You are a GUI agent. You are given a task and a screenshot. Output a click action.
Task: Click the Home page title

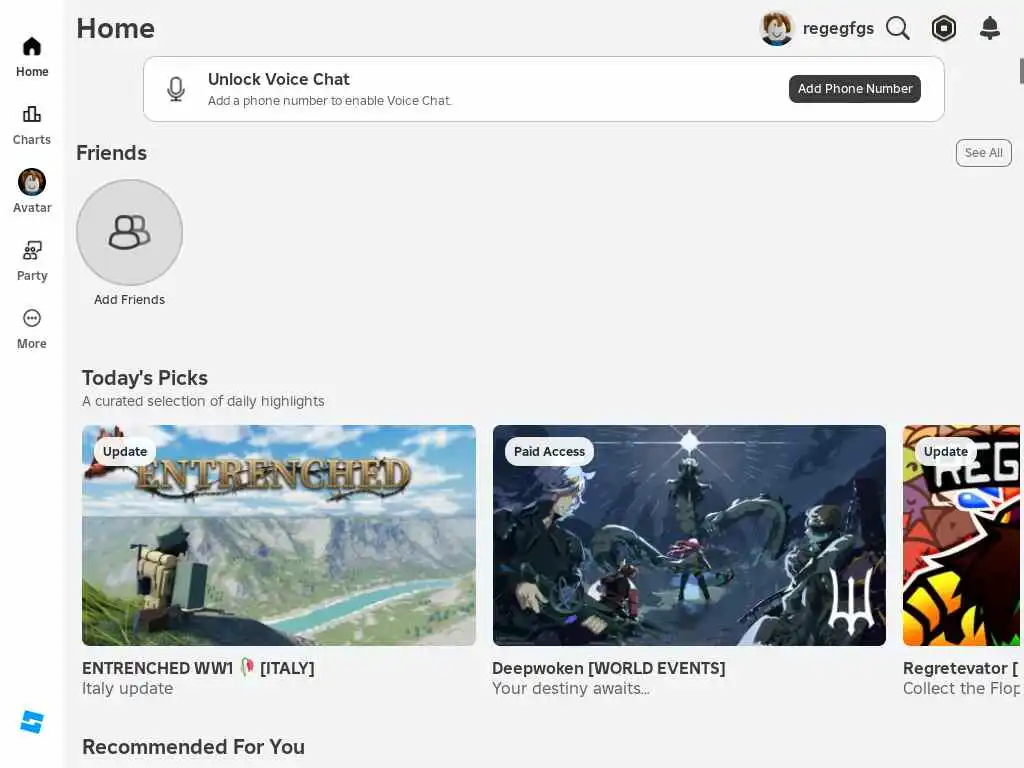[116, 29]
